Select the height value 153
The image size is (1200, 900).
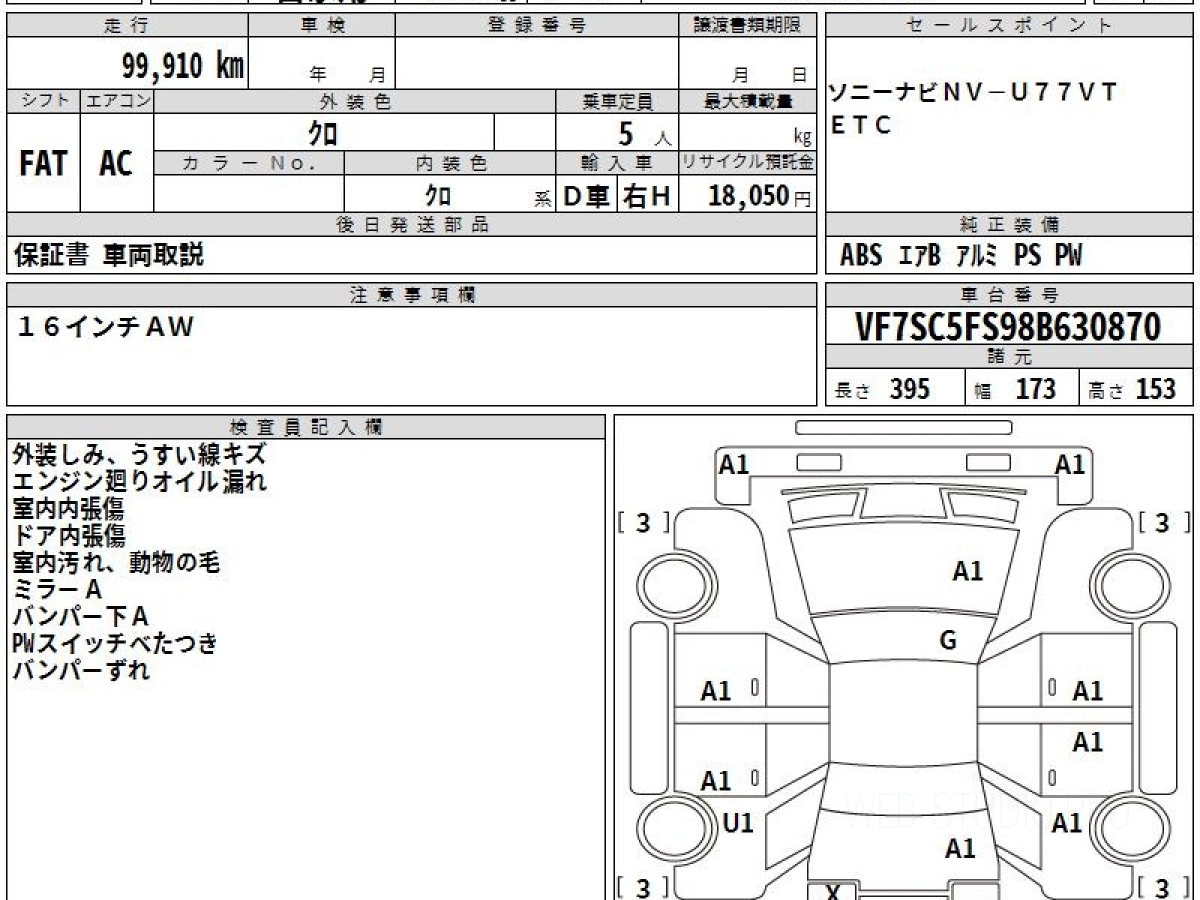pyautogui.click(x=1156, y=389)
